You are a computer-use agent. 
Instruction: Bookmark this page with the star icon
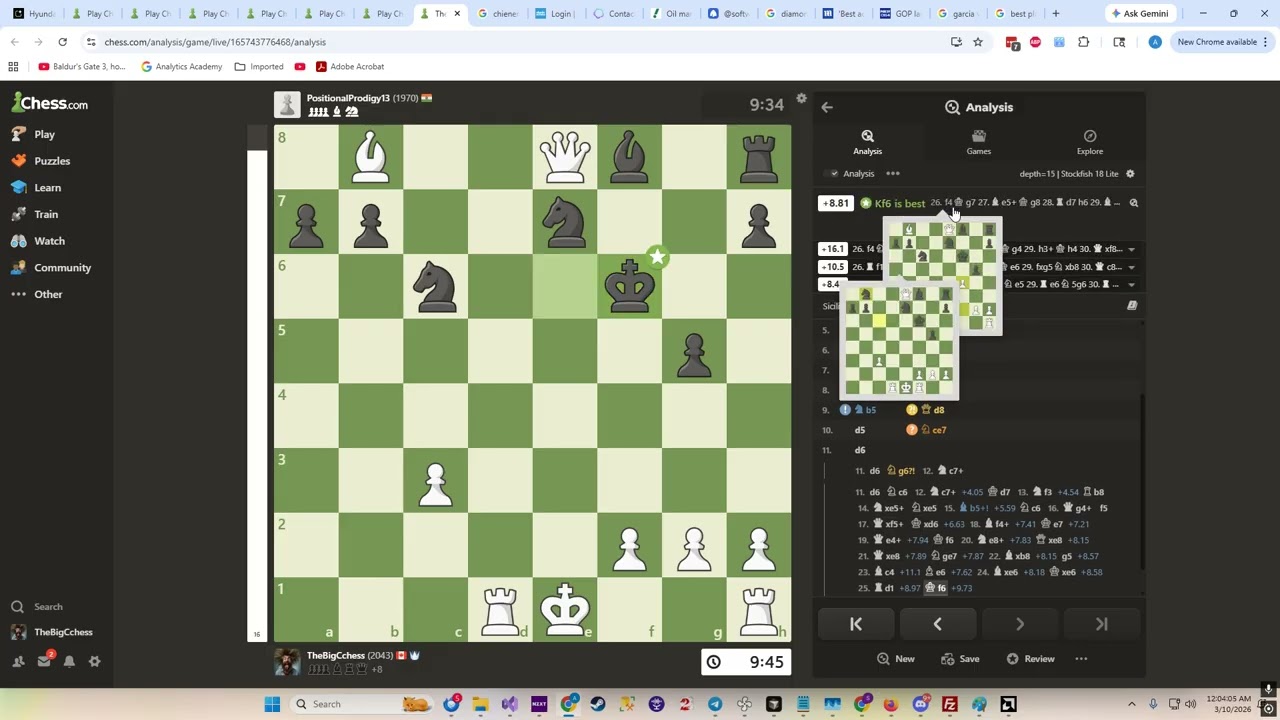coord(978,42)
